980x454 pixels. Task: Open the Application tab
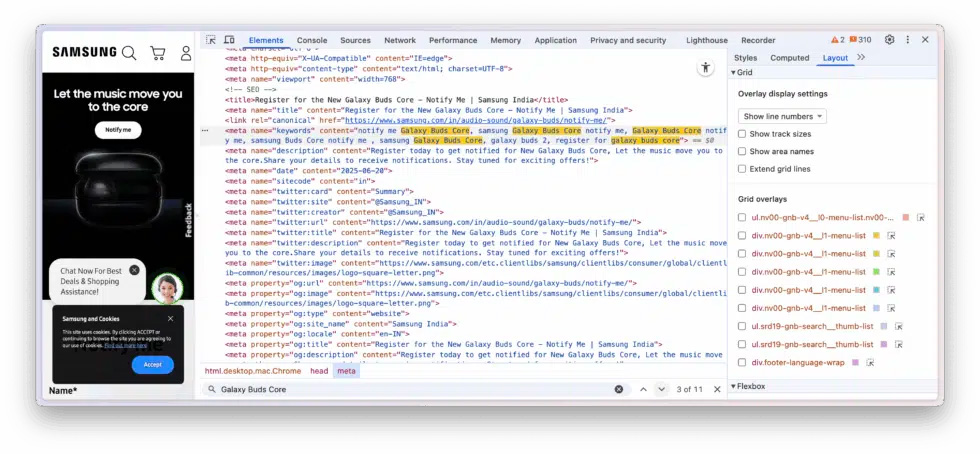click(x=556, y=40)
